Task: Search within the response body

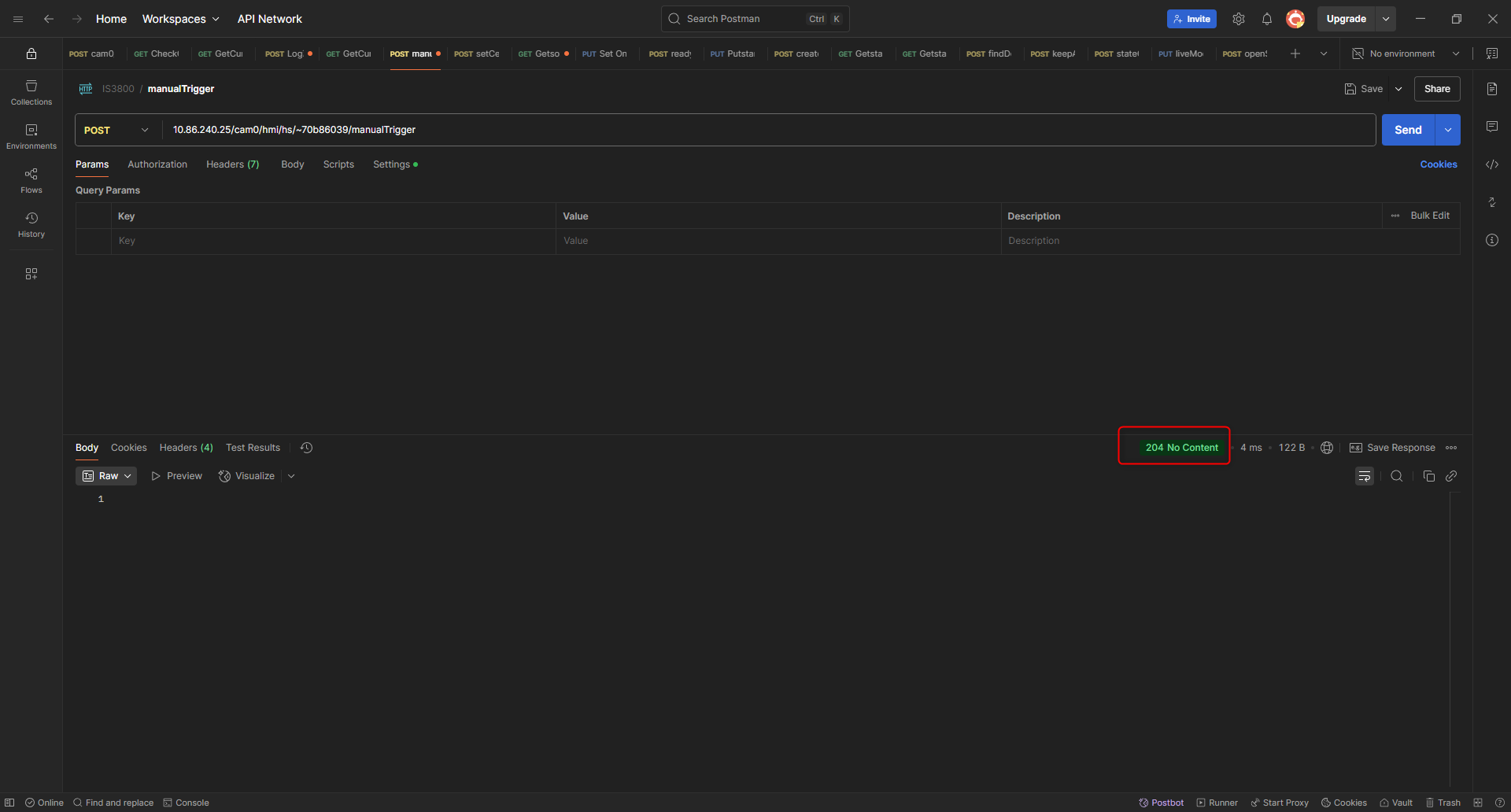Action: [x=1397, y=476]
